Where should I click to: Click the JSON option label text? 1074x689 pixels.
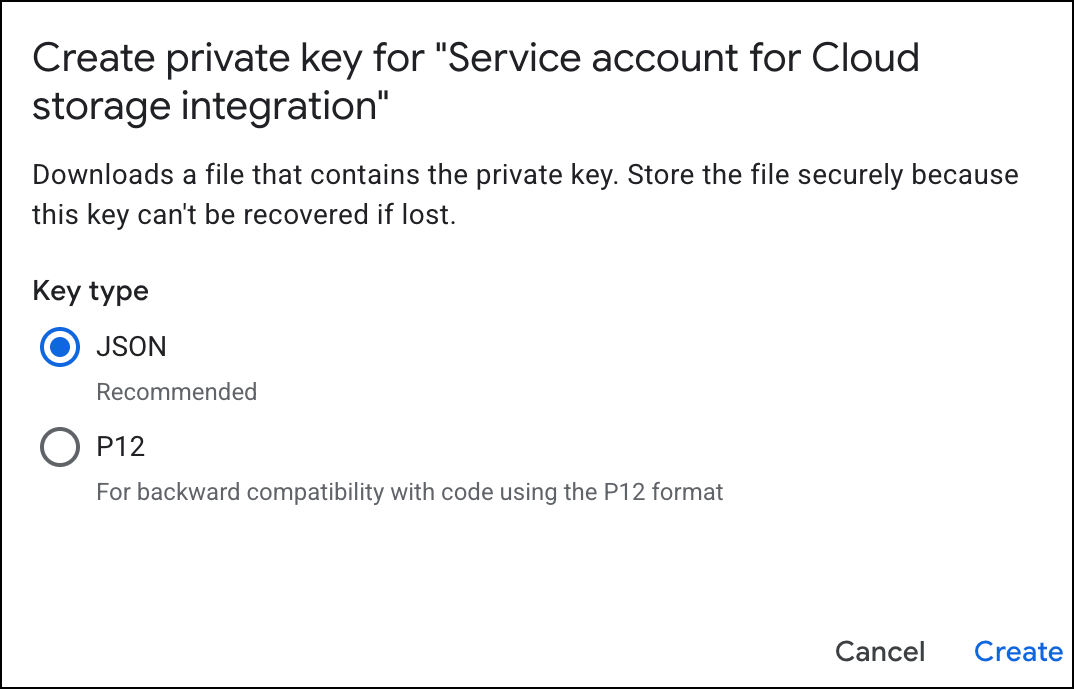[131, 347]
